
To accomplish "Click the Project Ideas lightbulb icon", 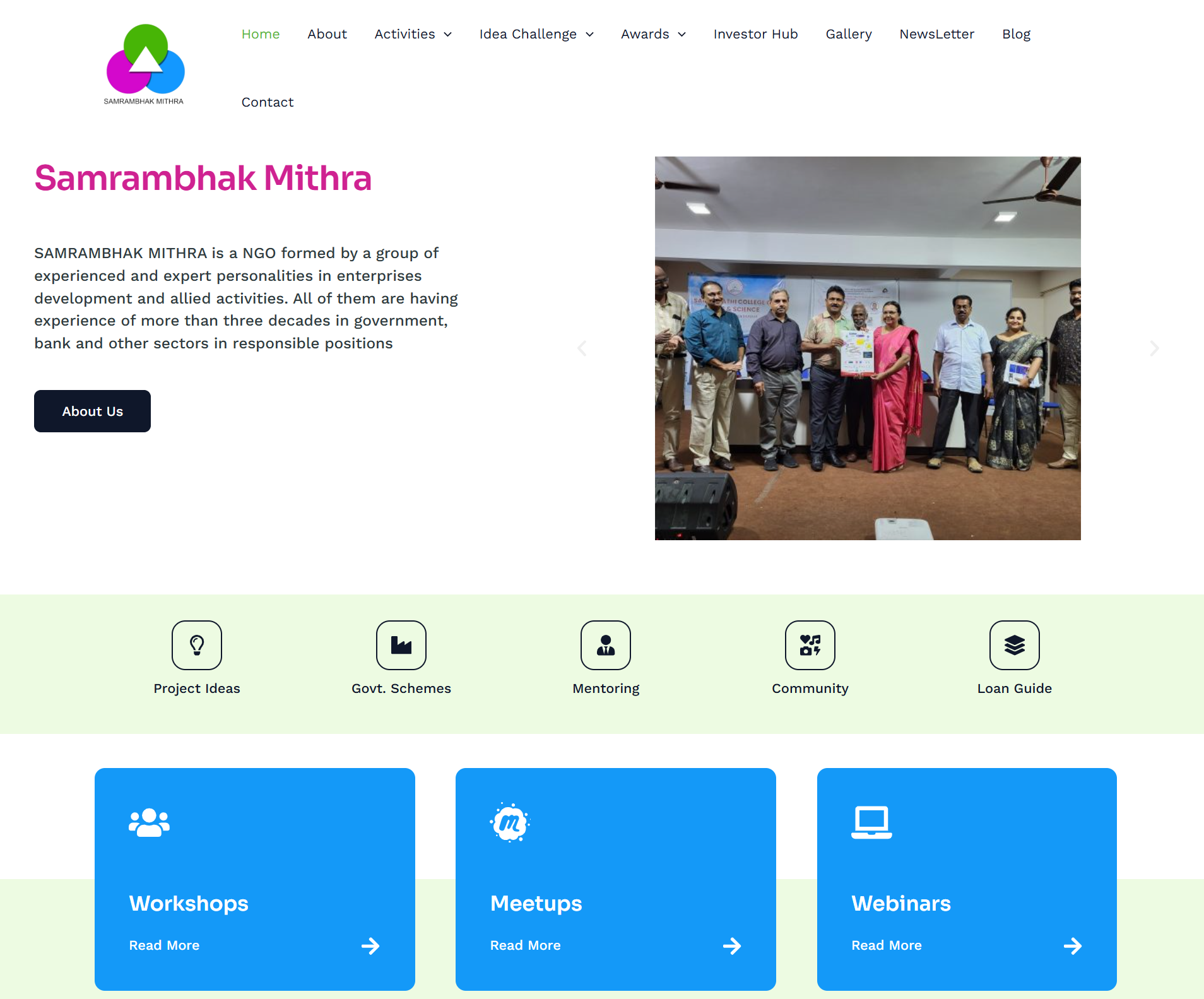I will click(197, 645).
